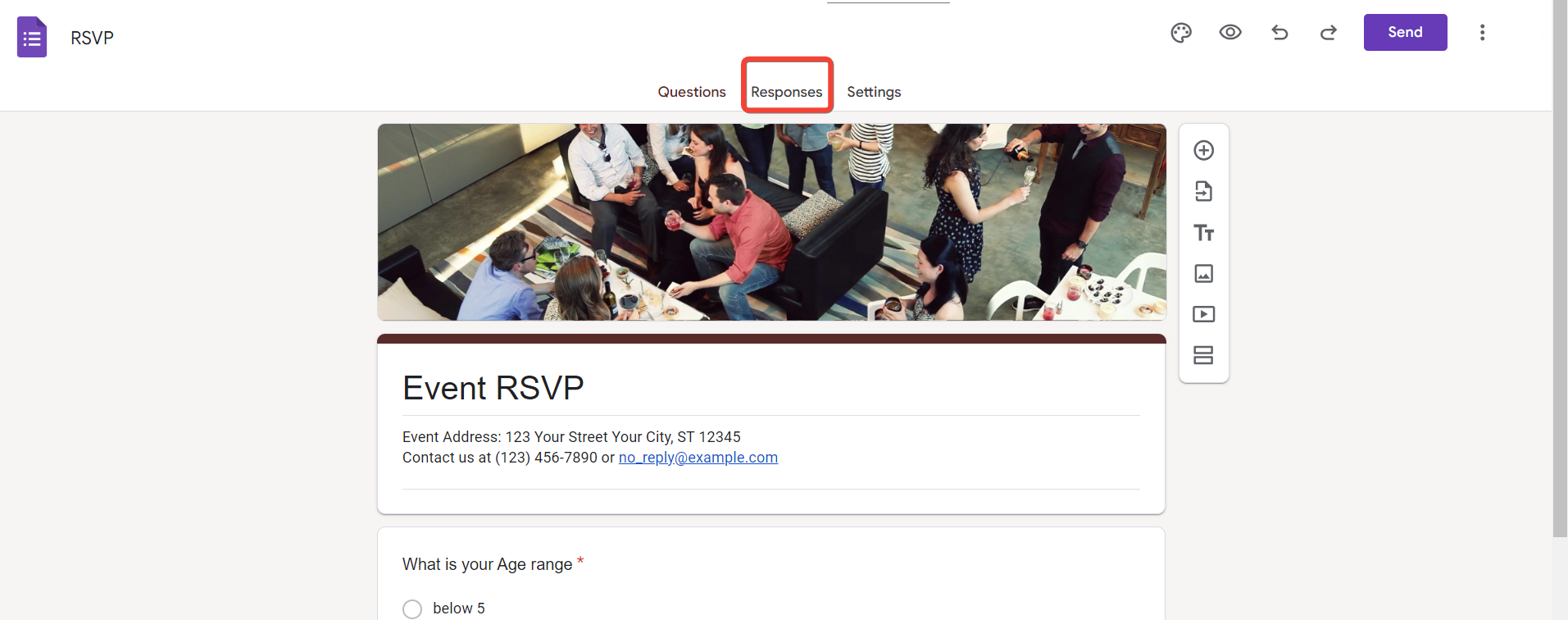Click the add image icon
Screen dimensions: 1568x620
pos(1204,273)
